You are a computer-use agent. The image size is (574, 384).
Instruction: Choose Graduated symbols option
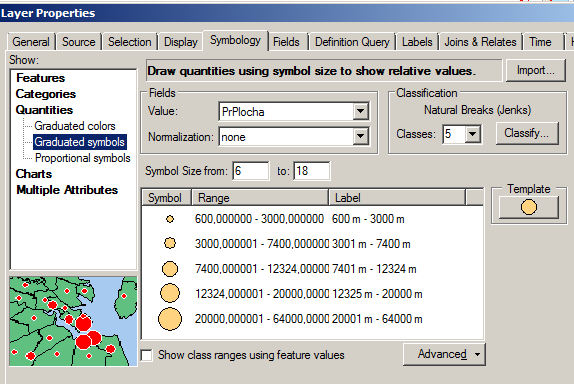click(x=79, y=142)
